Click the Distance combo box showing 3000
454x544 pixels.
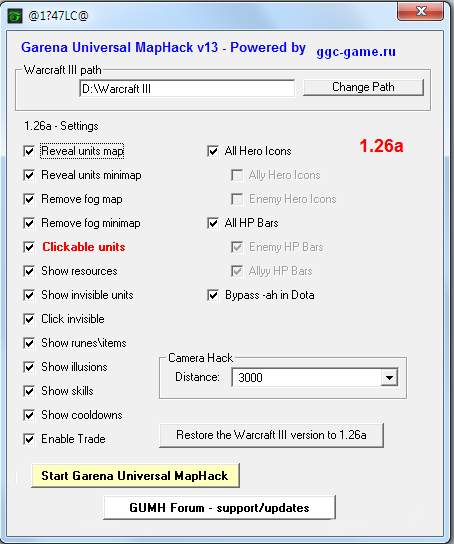tap(315, 377)
